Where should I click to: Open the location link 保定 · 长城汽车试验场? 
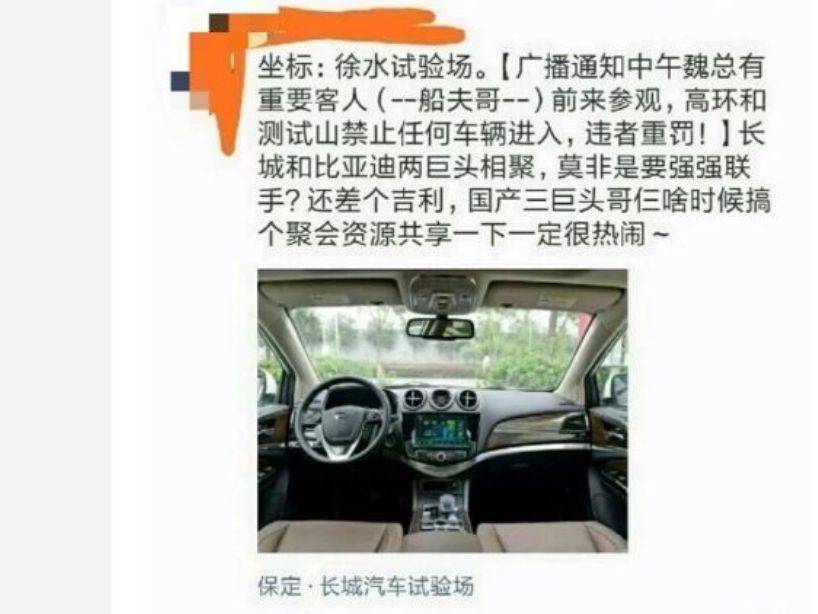point(366,586)
